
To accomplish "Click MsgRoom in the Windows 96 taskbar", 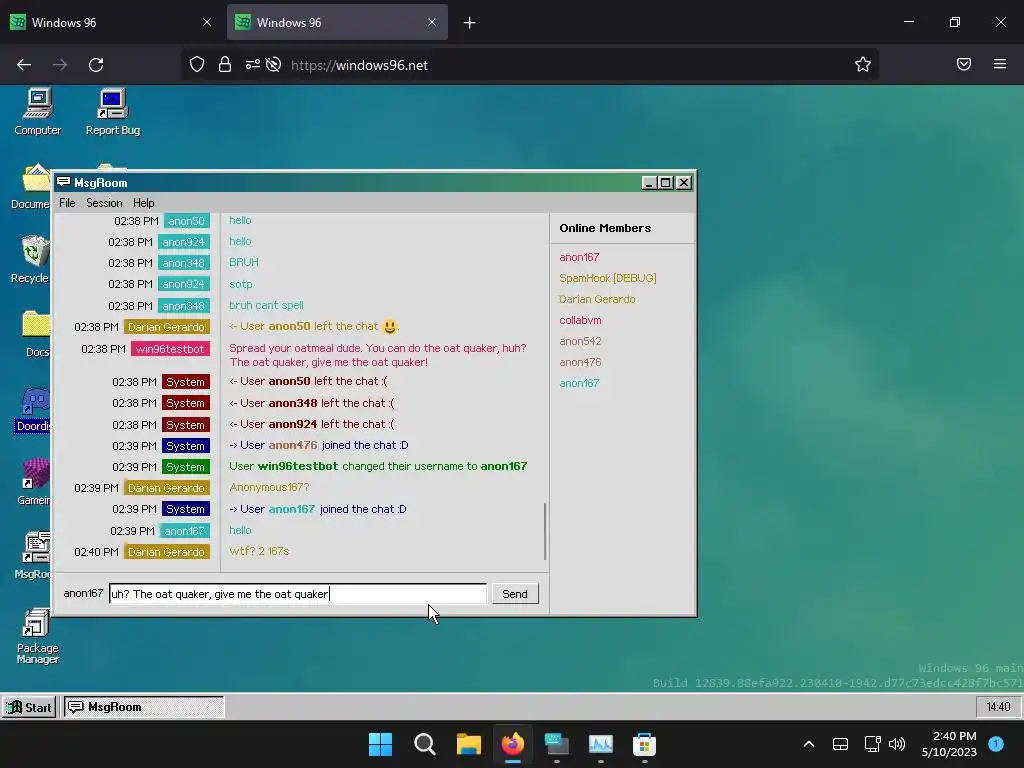I will (144, 707).
